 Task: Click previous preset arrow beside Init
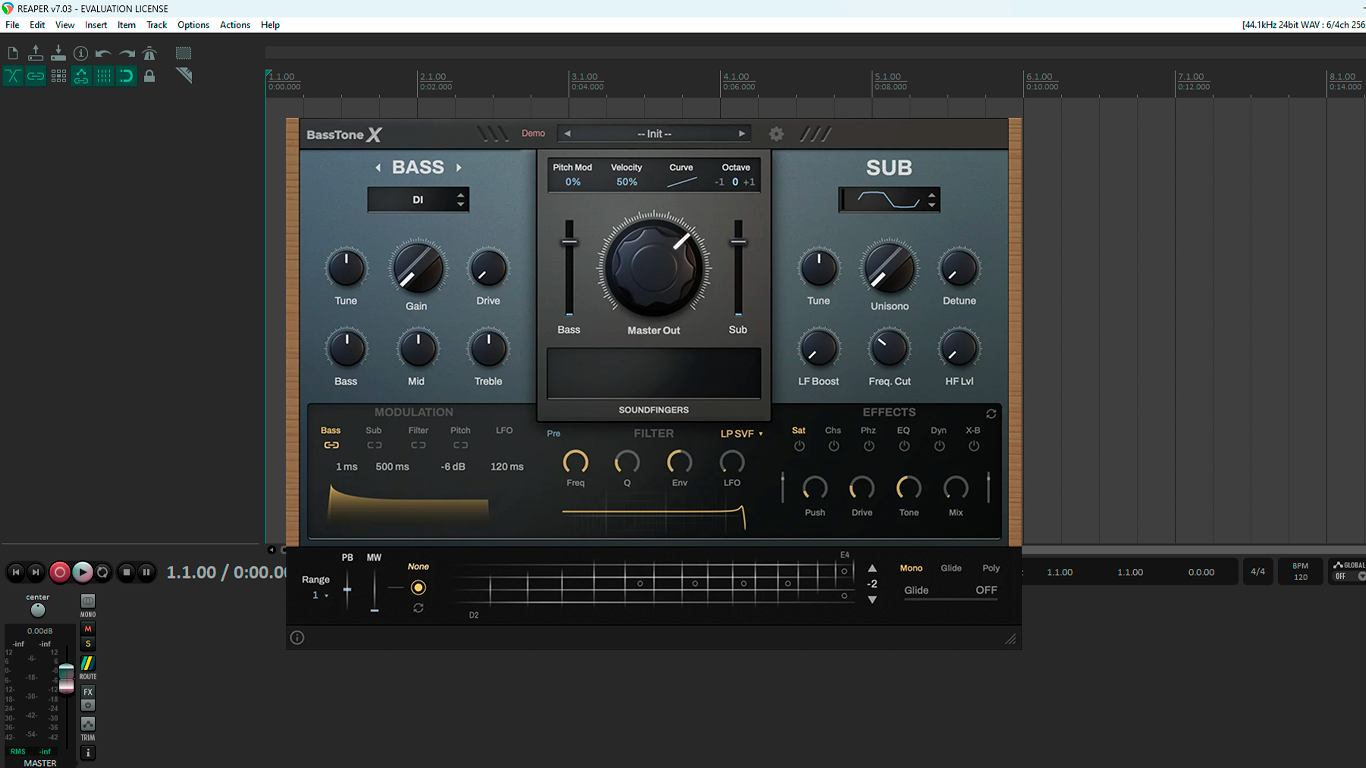tap(567, 134)
